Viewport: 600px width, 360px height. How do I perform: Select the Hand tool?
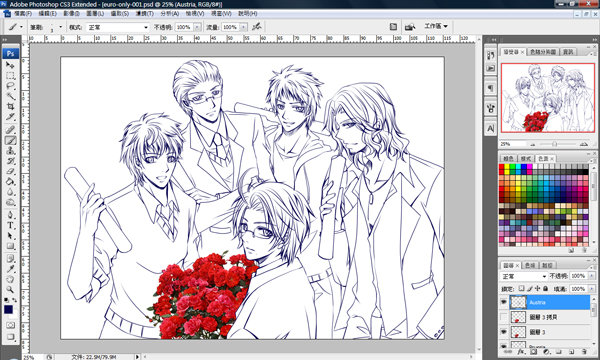coord(10,279)
